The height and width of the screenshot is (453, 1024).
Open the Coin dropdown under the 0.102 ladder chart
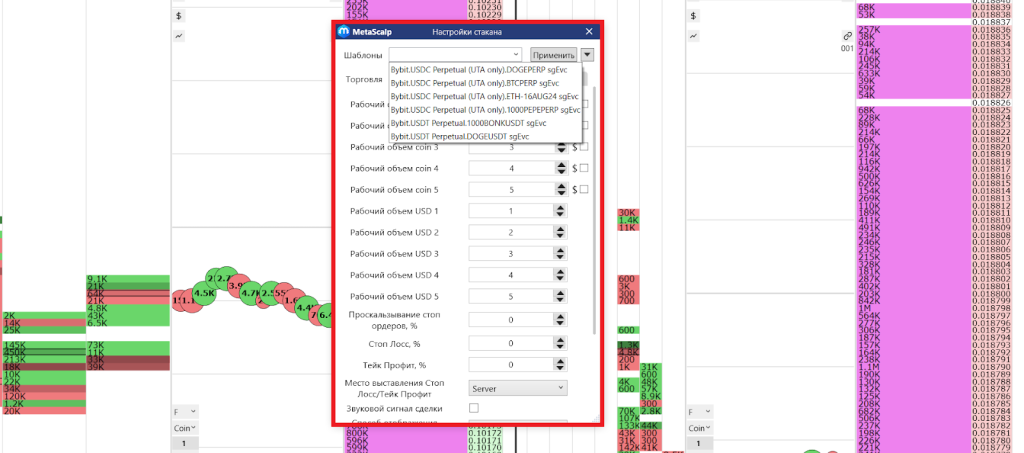pyautogui.click(x=185, y=428)
